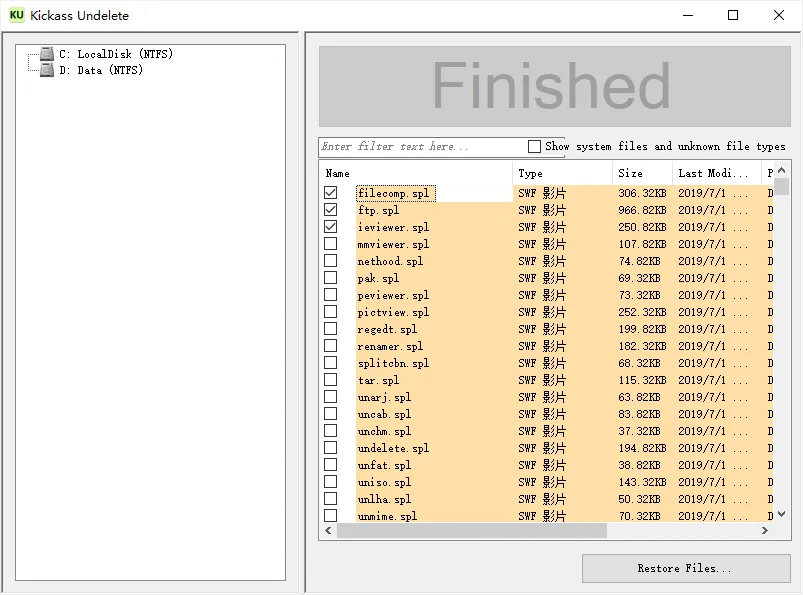Check the pak.spl checkbox
The width and height of the screenshot is (803, 595).
click(331, 278)
